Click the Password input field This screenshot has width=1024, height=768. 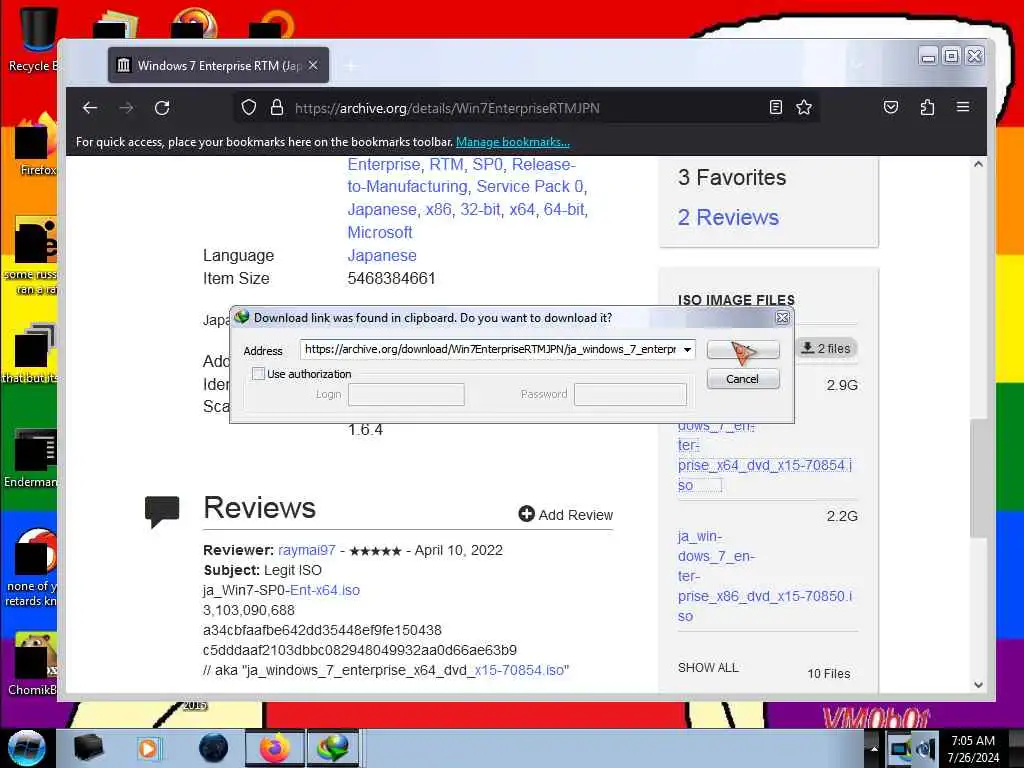[630, 394]
